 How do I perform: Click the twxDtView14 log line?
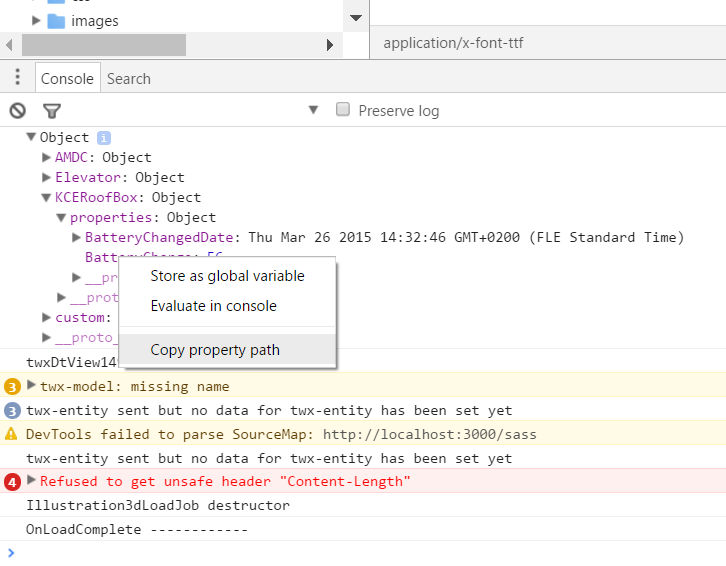pos(72,362)
